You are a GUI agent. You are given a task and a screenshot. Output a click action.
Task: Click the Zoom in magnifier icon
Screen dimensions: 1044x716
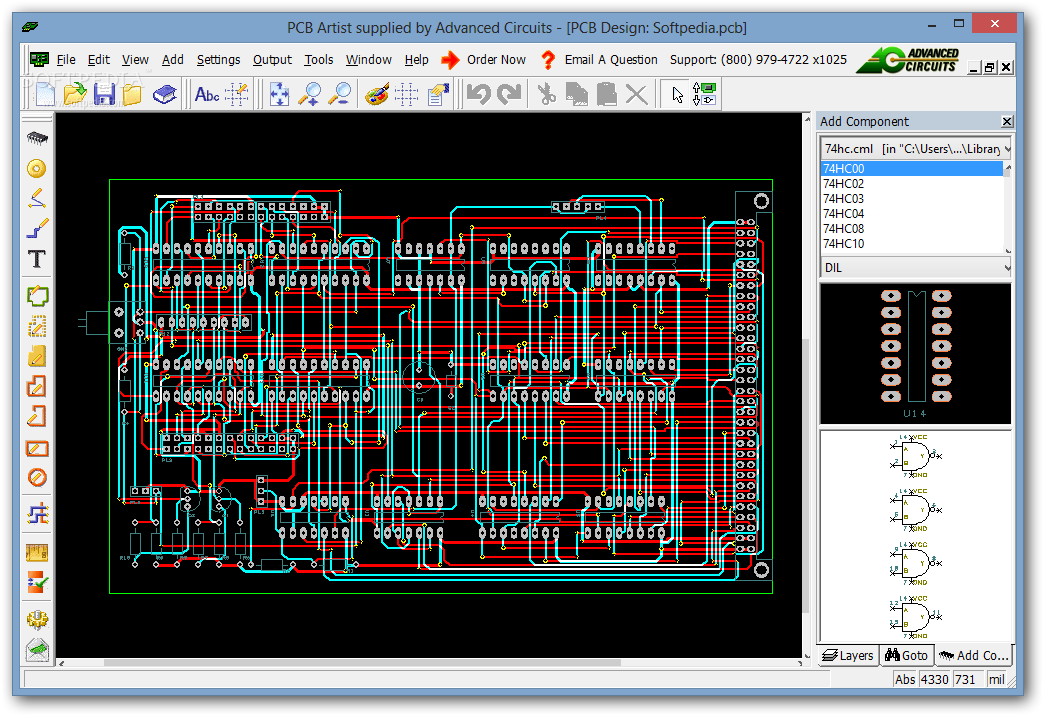[309, 94]
